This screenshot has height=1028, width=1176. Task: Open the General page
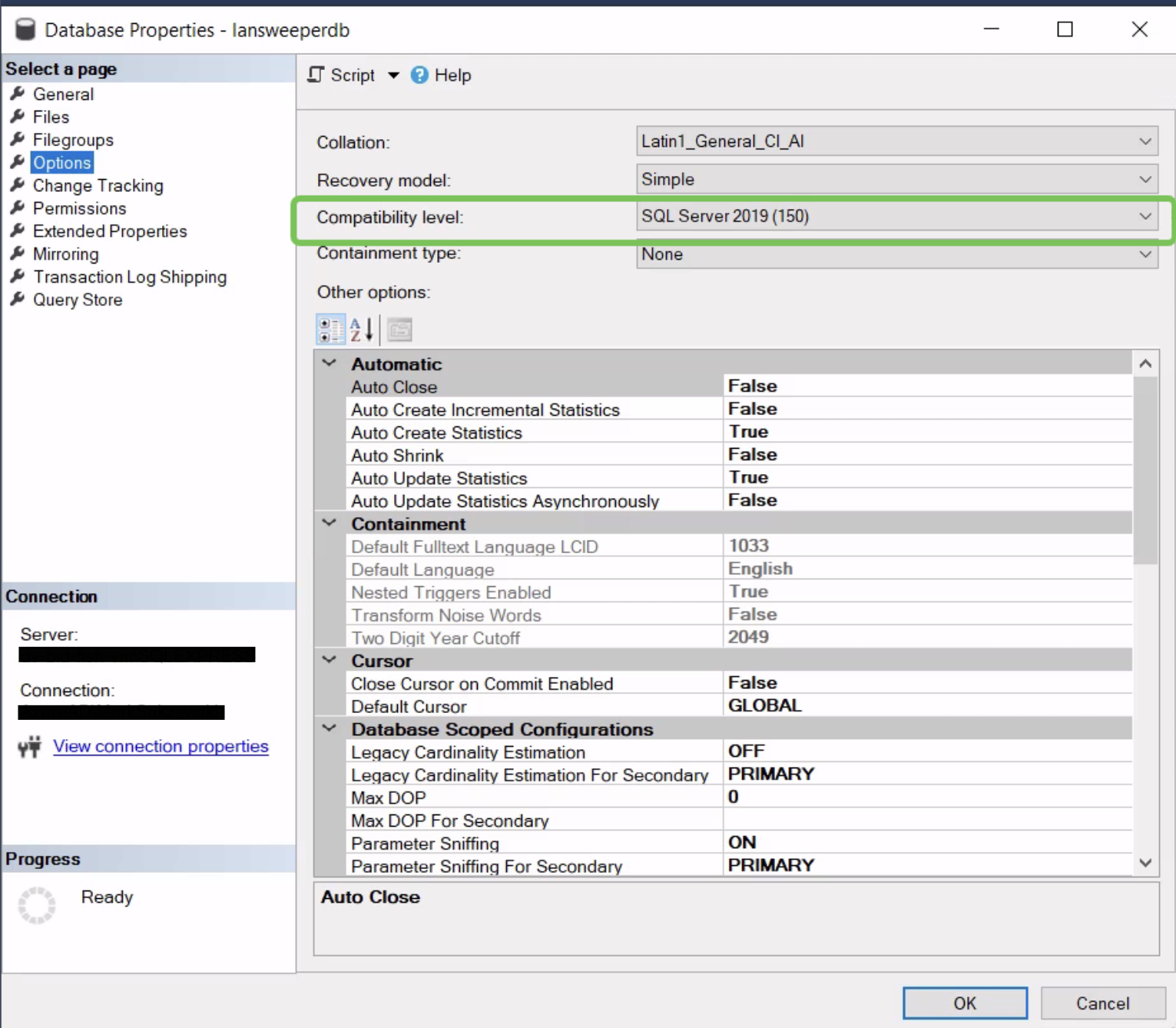63,95
